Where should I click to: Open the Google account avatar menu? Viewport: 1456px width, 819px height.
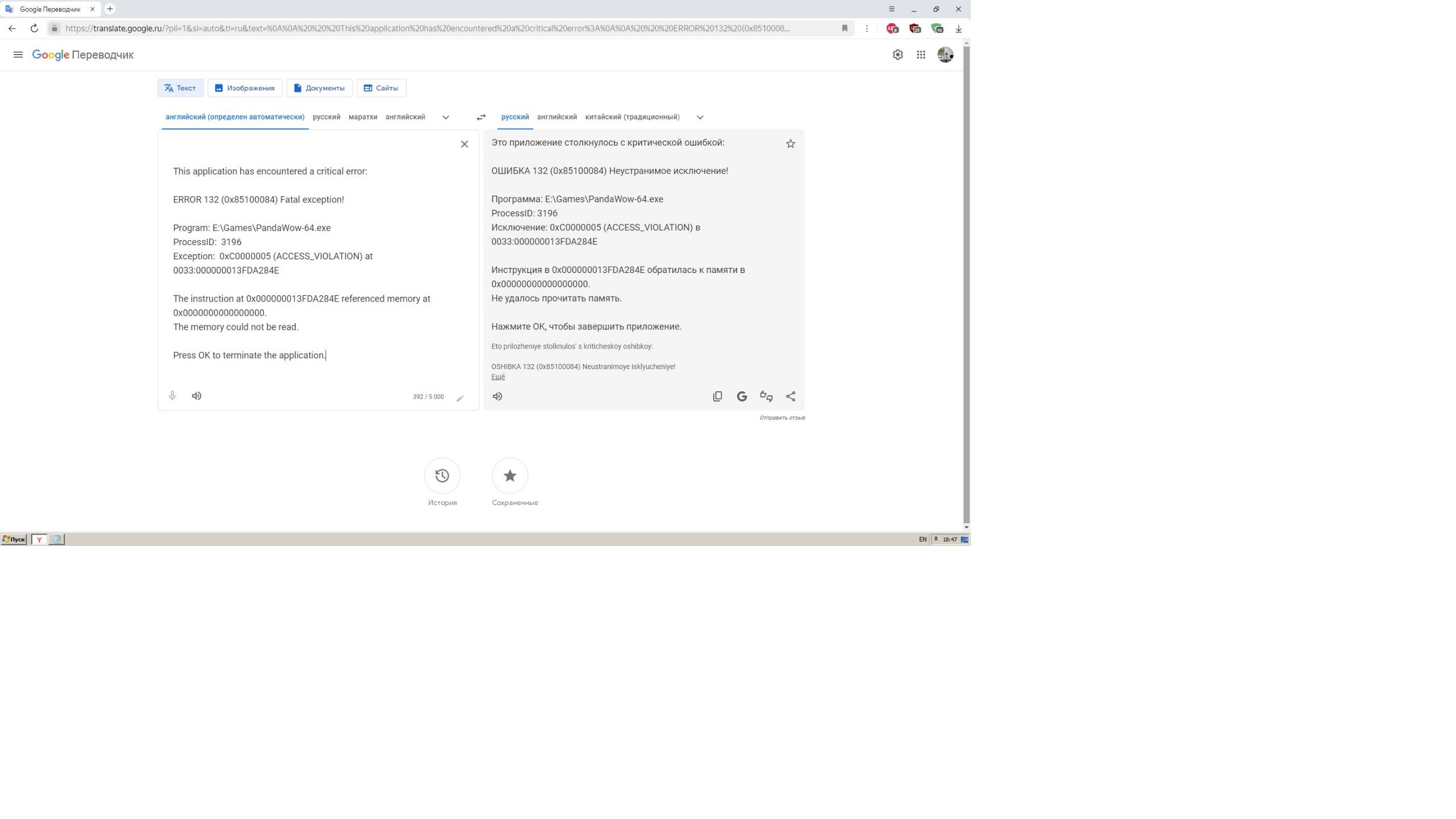(x=945, y=55)
